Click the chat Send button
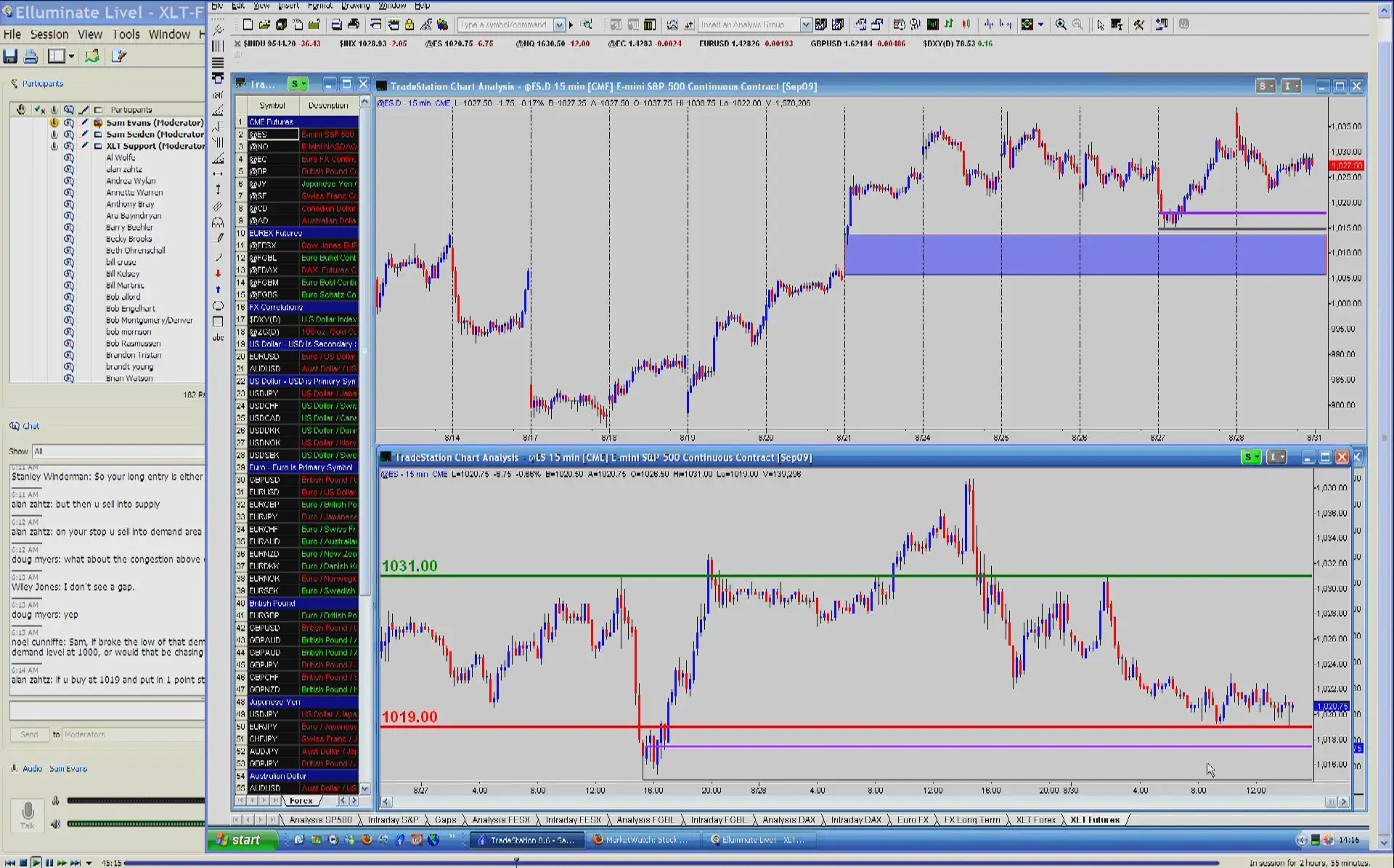Viewport: 1394px width, 868px height. coord(29,734)
